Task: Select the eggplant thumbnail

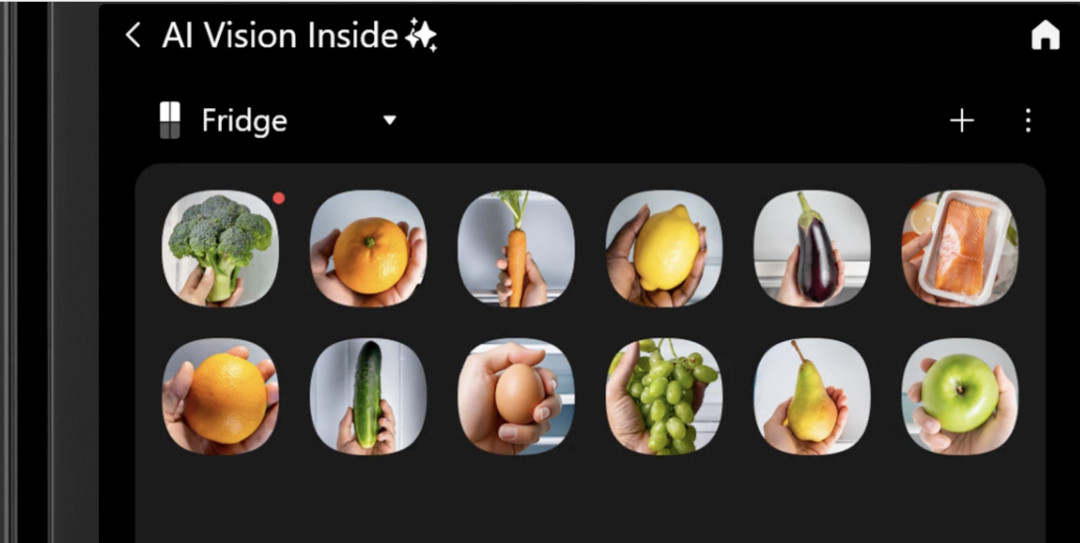Action: pyautogui.click(x=812, y=249)
